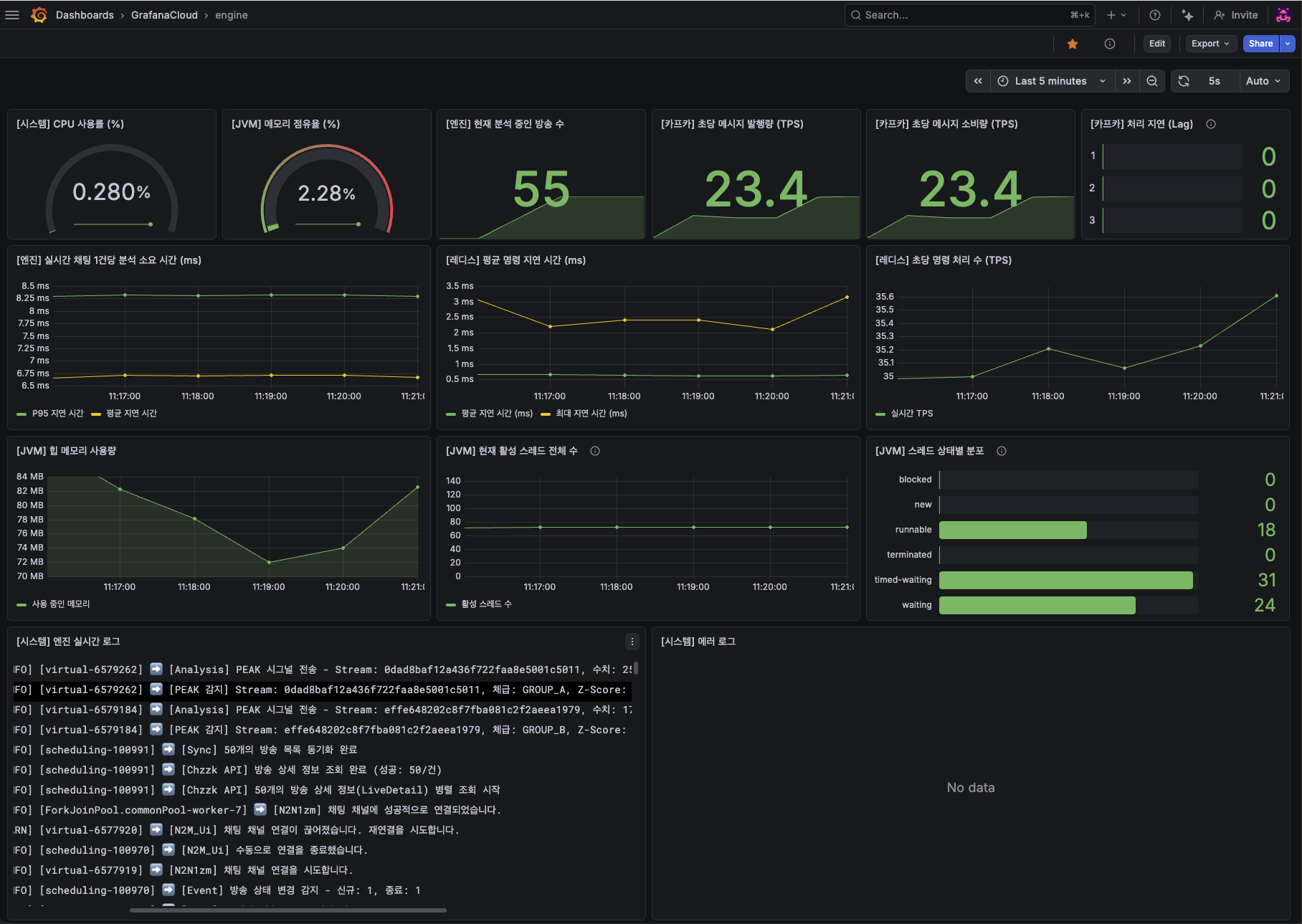Refresh the dashboard now

click(1184, 81)
